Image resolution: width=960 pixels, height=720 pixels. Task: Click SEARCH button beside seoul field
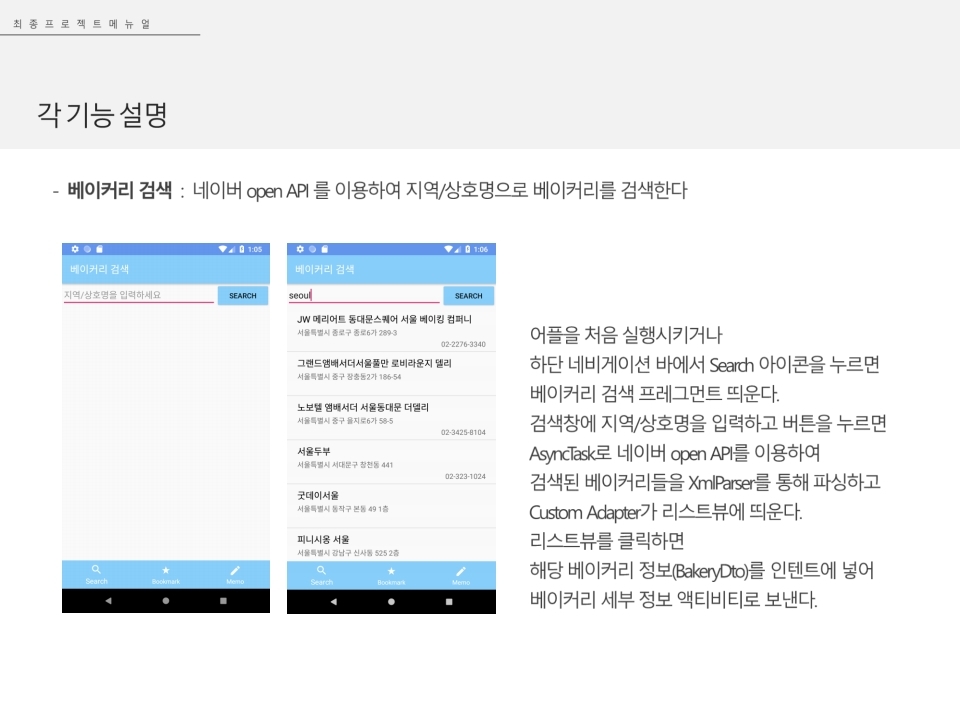[x=468, y=296]
